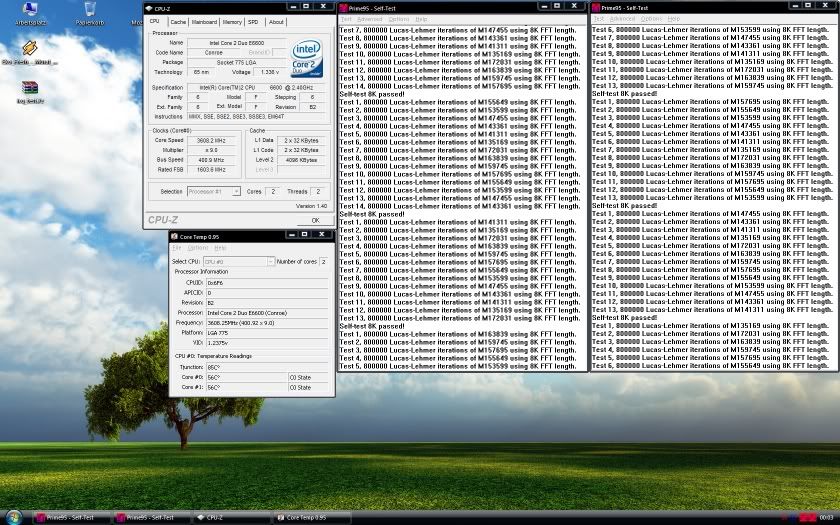
Task: Open the About tab in CPU-Z
Action: pos(276,22)
